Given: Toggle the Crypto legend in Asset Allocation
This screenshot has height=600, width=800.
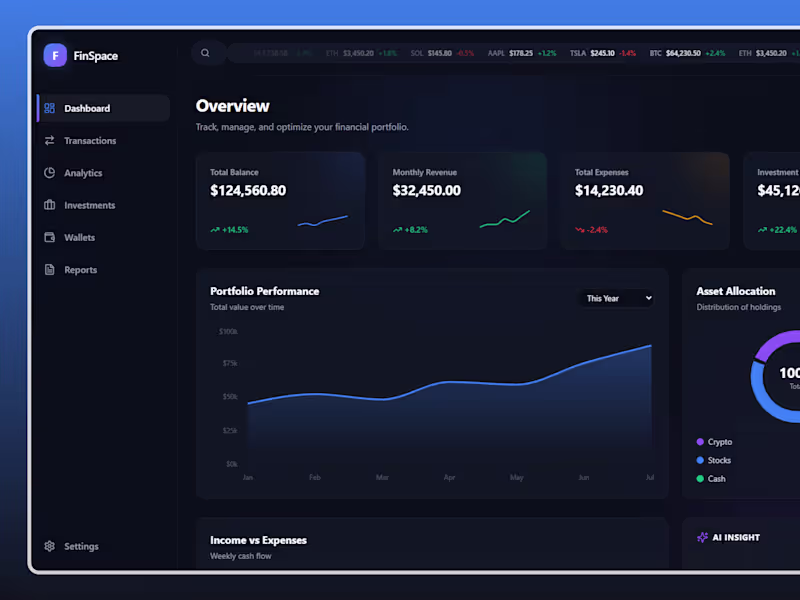Looking at the screenshot, I should click(x=716, y=441).
